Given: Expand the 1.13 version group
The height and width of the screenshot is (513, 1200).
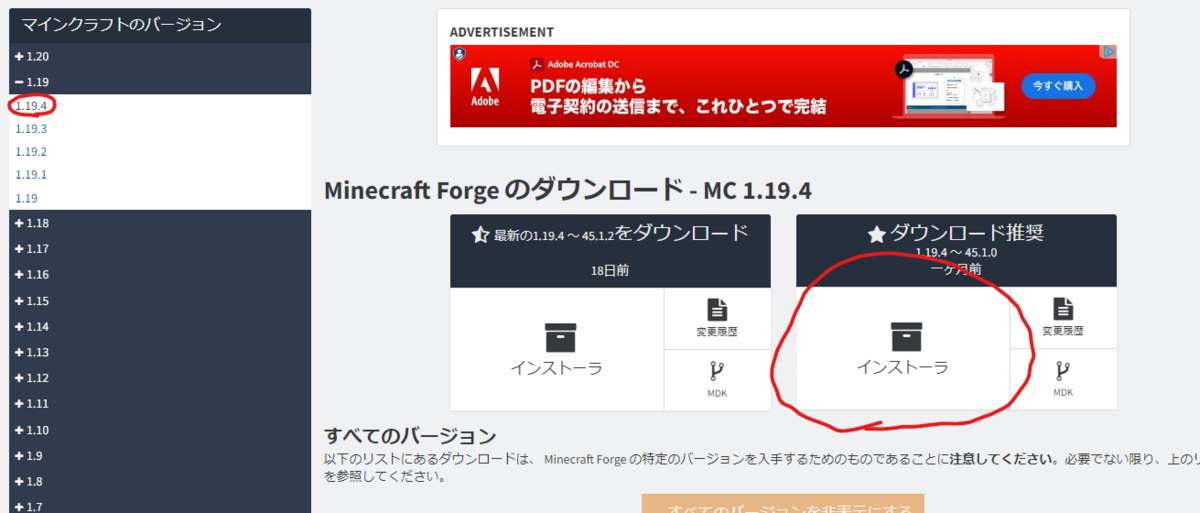Looking at the screenshot, I should point(32,352).
